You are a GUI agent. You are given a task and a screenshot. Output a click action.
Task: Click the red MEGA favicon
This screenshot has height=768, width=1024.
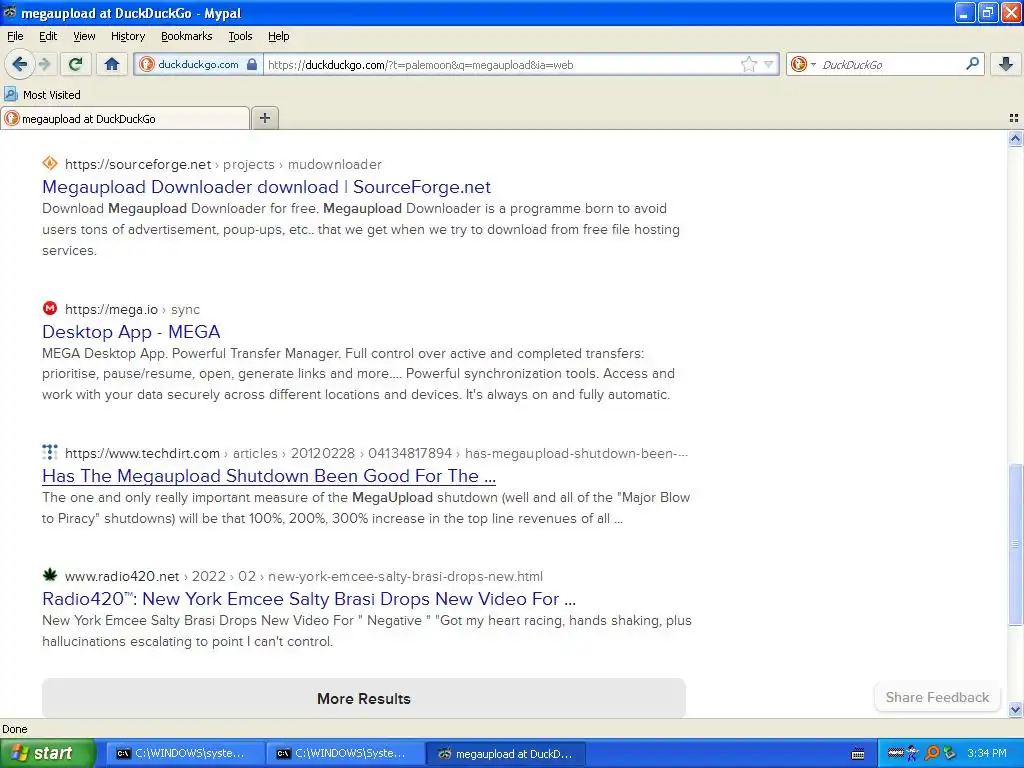point(50,308)
